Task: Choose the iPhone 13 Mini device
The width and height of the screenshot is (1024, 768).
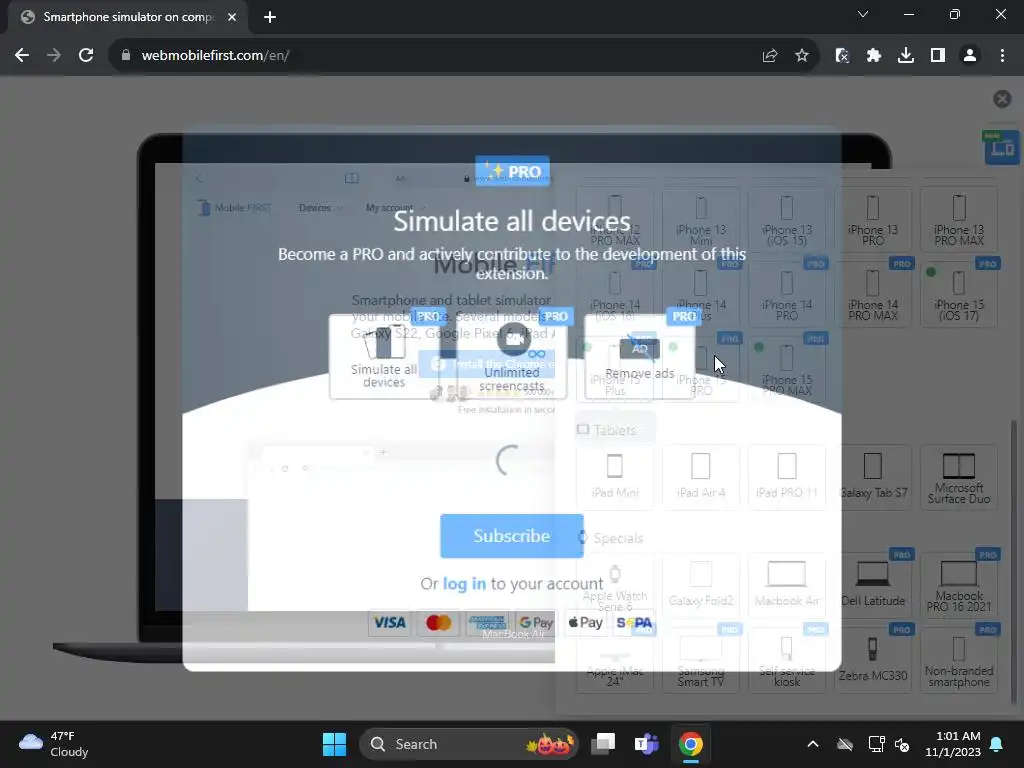Action: click(701, 219)
